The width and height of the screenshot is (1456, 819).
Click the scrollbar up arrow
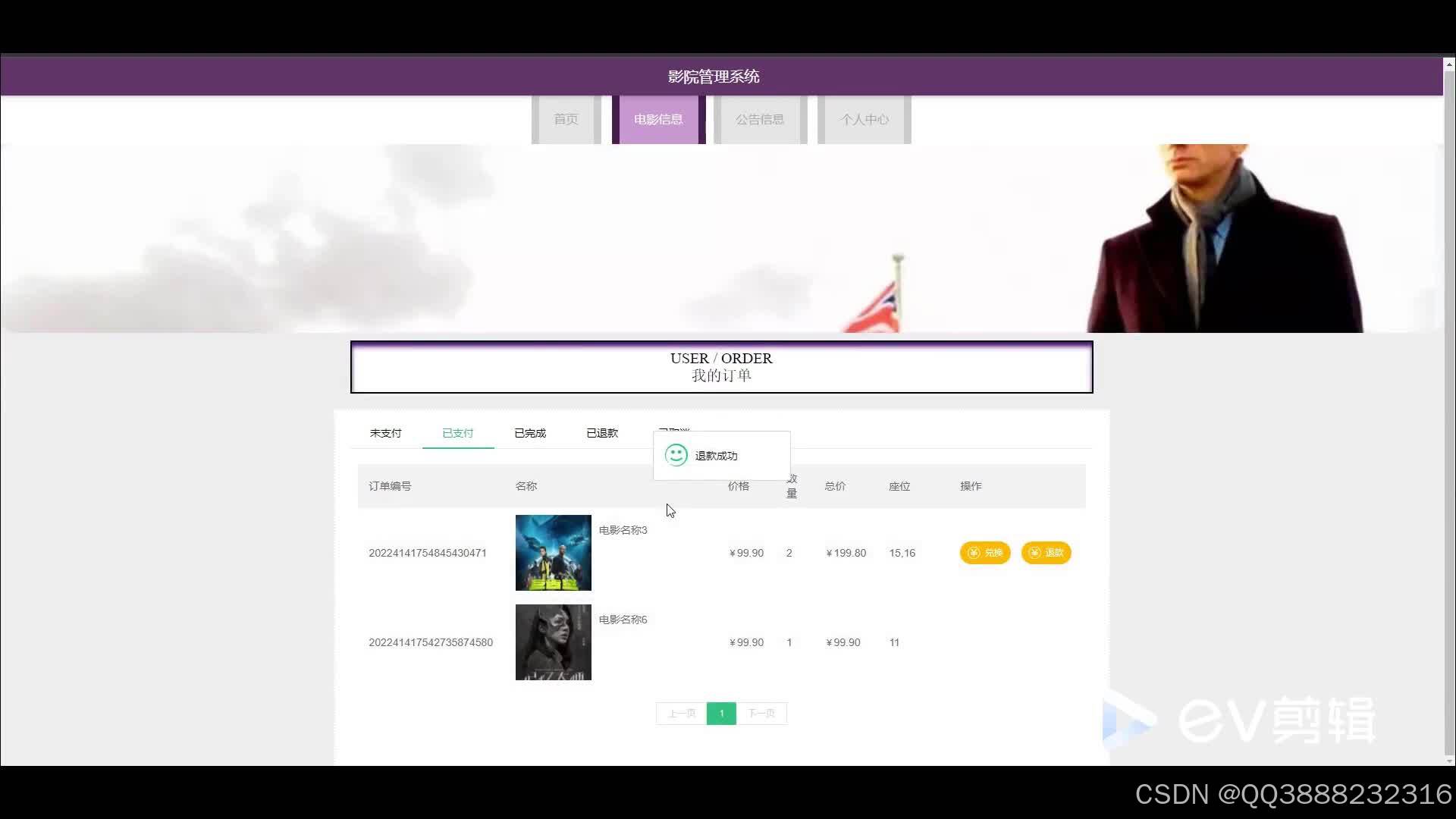1449,64
